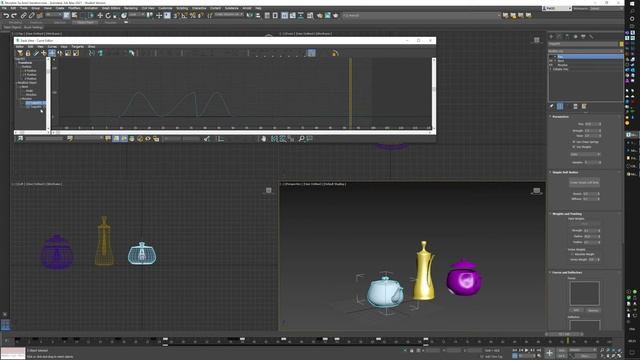Select Move Keys tool in Curve Editor
Viewport: 640px width, 360px height.
[52, 53]
